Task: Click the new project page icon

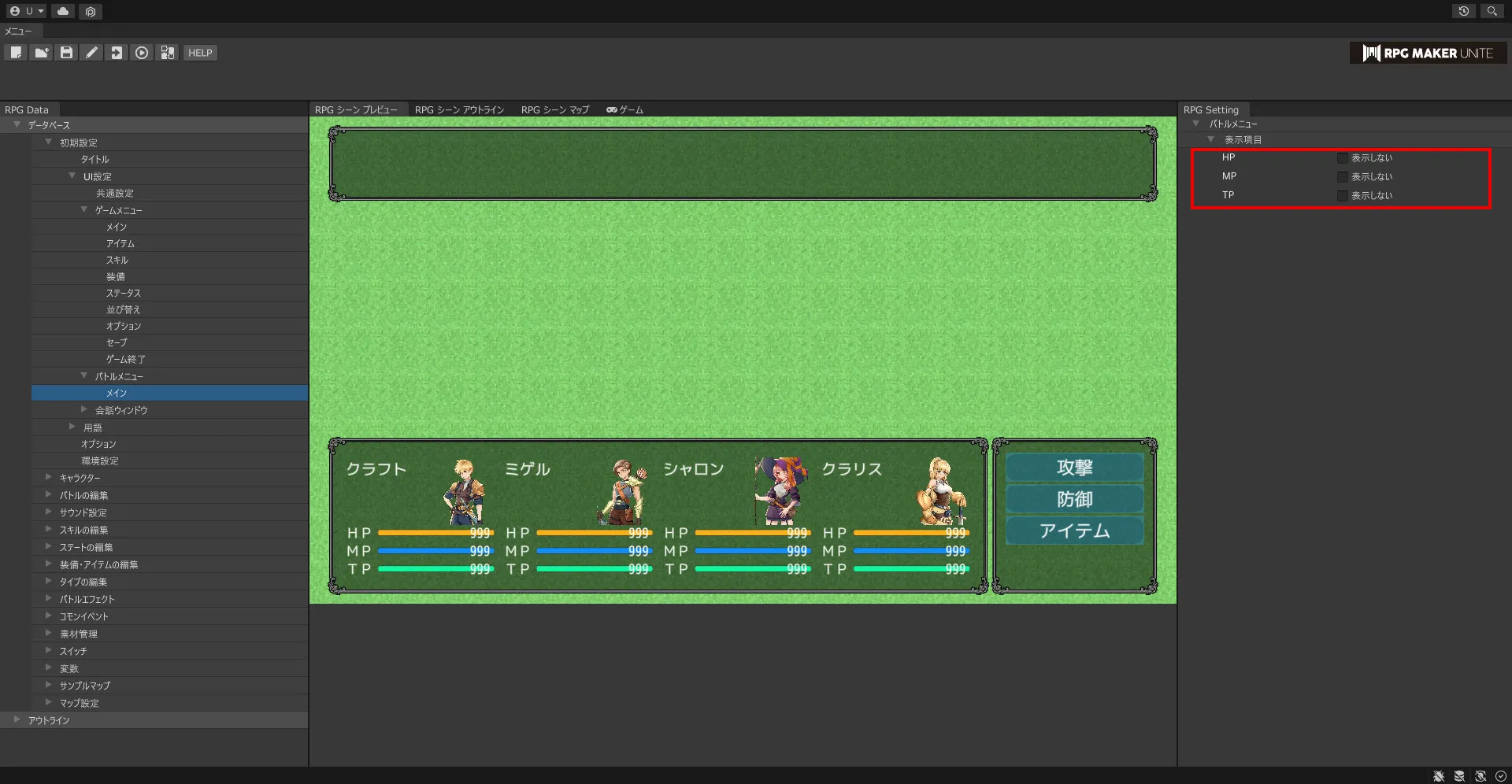Action: 16,53
